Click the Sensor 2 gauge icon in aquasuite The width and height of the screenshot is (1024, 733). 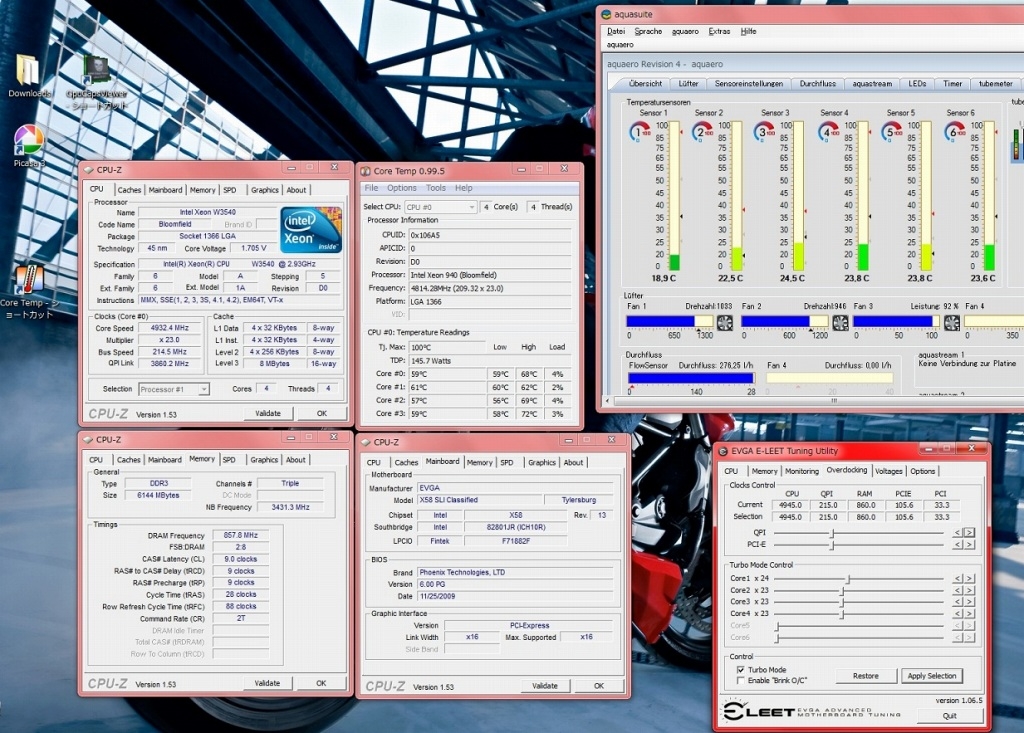[x=701, y=132]
